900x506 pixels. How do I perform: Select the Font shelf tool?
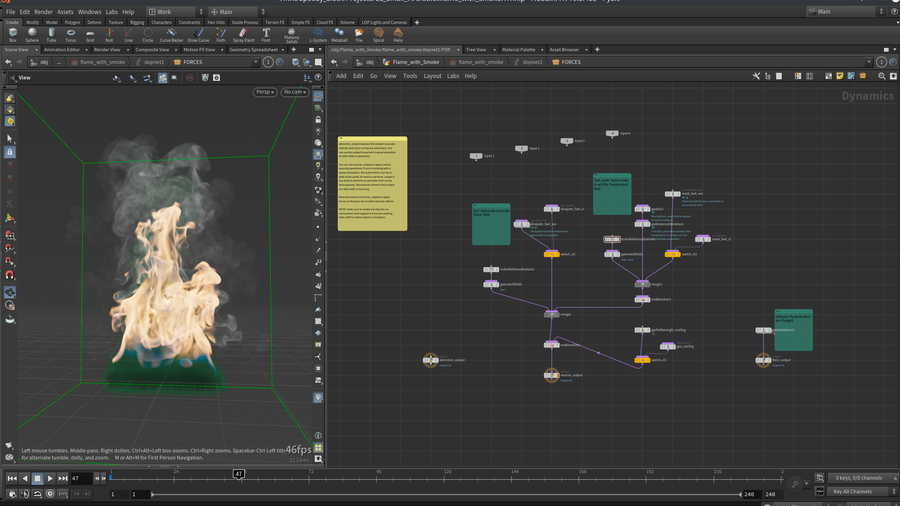tap(266, 35)
